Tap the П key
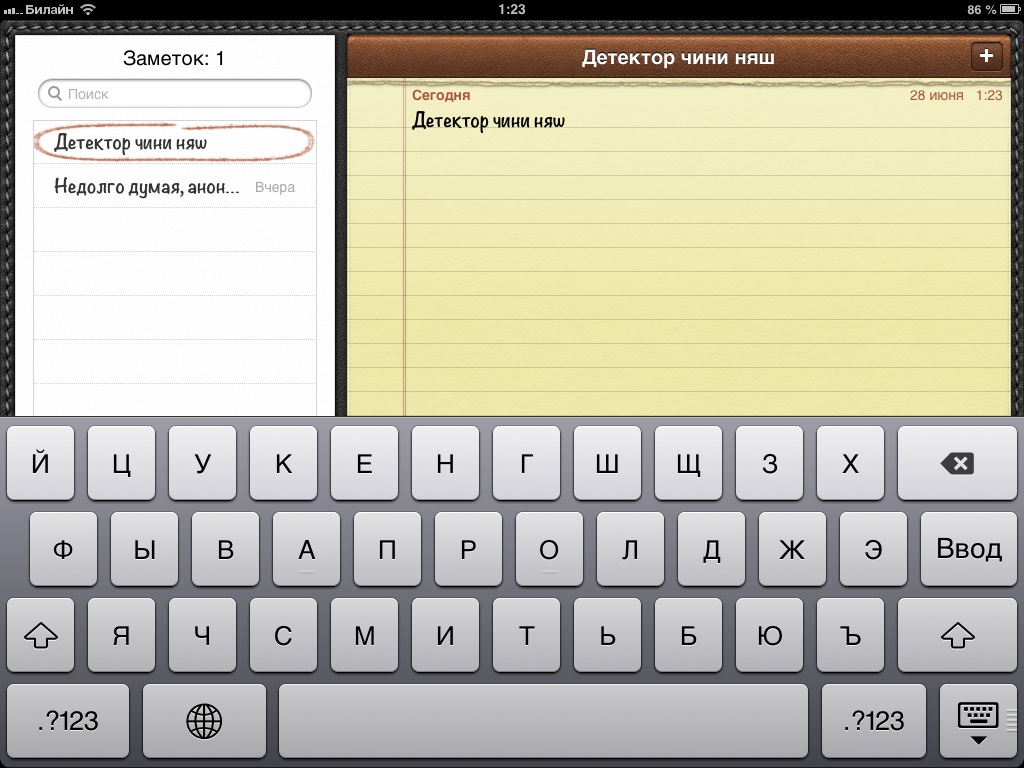The image size is (1024, 768). tap(387, 549)
